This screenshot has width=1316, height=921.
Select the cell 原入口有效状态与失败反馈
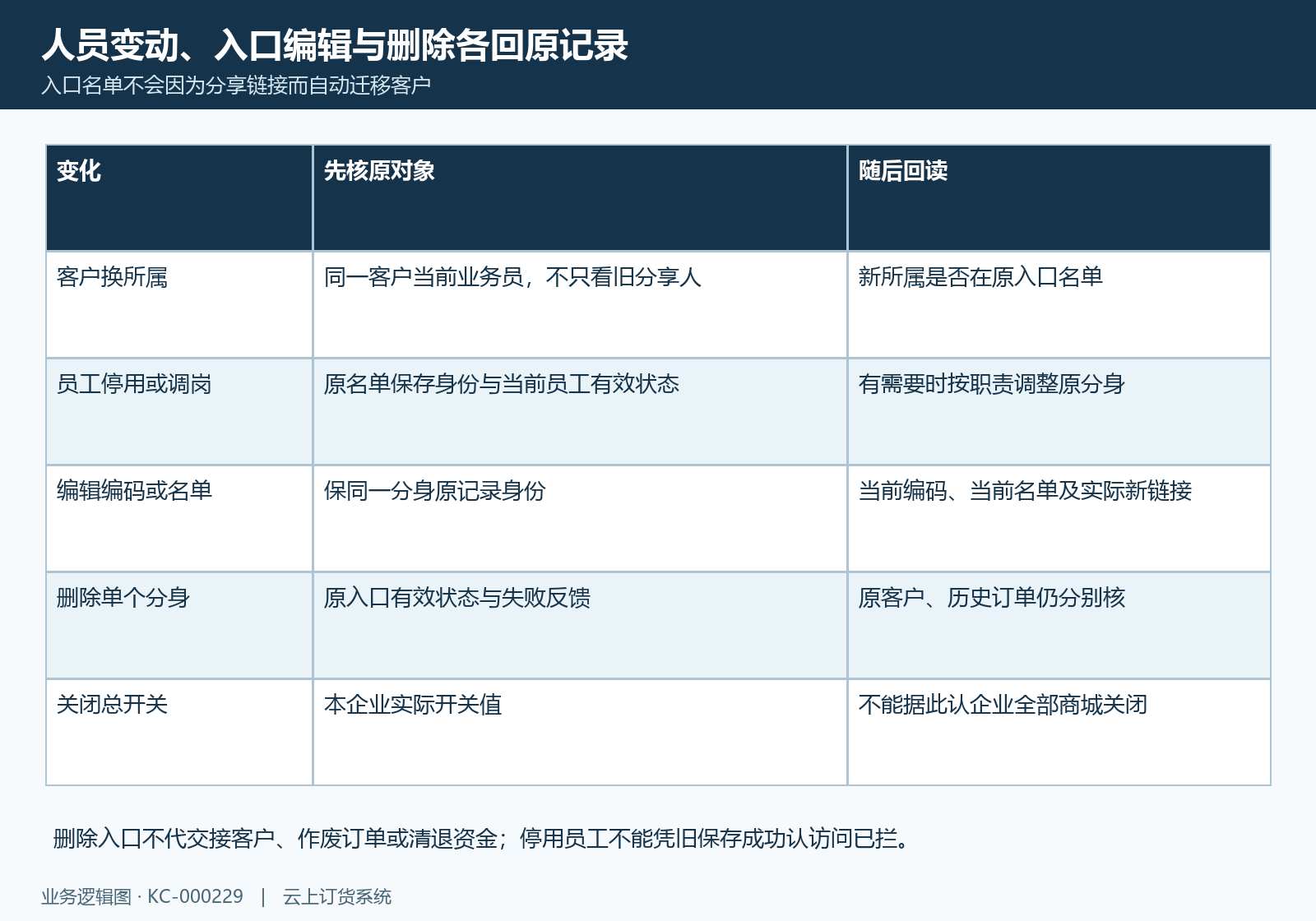580,626
